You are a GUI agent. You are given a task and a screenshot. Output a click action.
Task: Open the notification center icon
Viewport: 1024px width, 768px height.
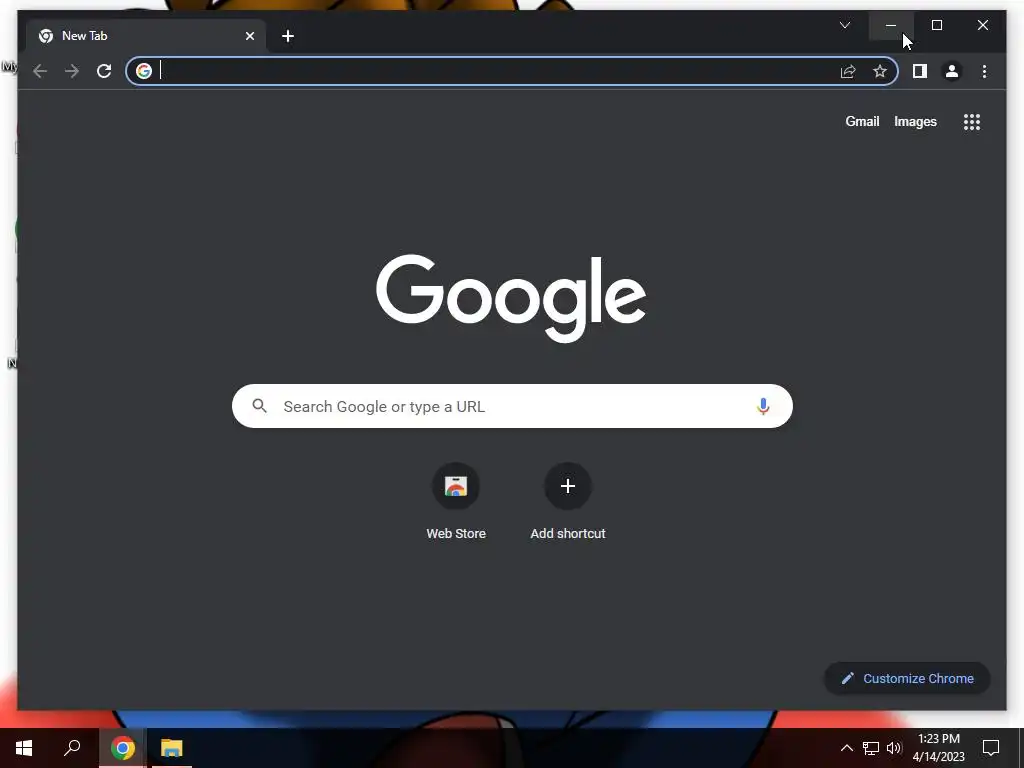pyautogui.click(x=991, y=748)
